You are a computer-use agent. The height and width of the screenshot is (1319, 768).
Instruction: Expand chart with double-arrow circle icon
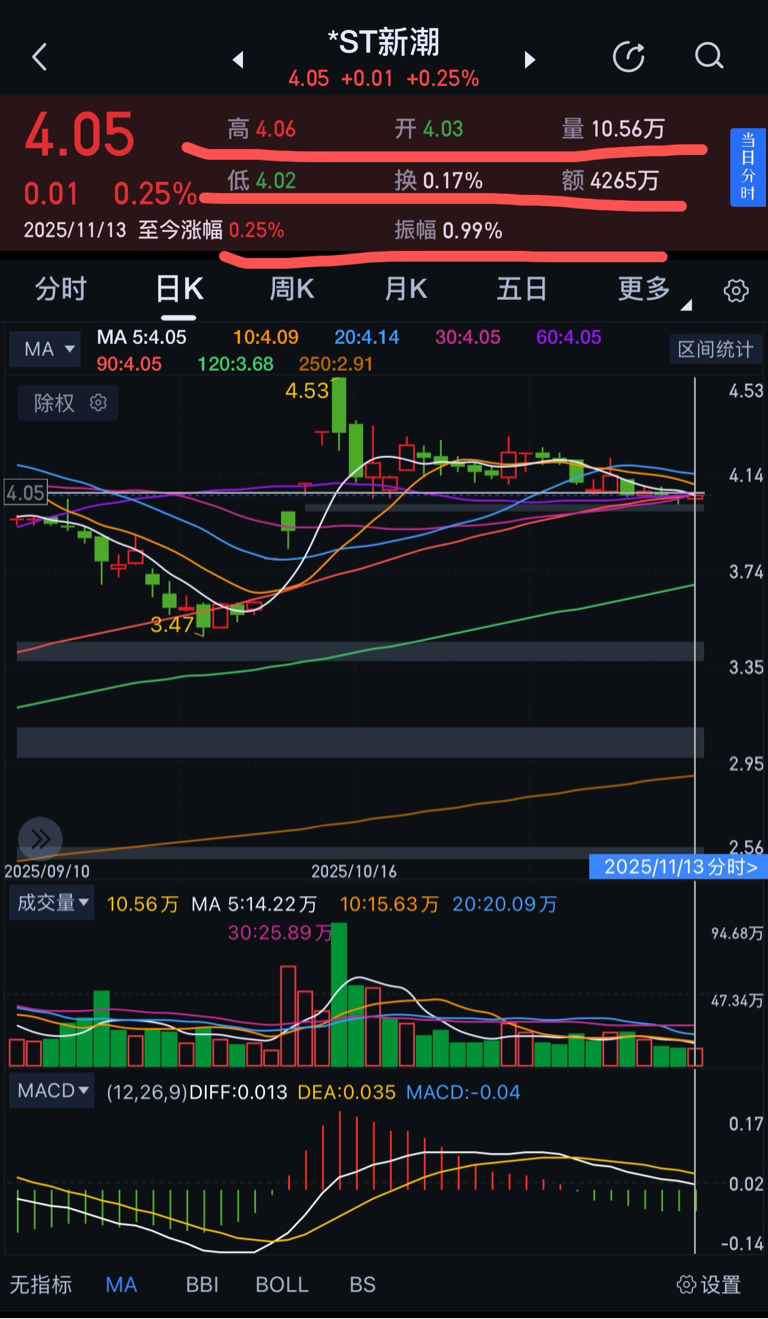[40, 838]
